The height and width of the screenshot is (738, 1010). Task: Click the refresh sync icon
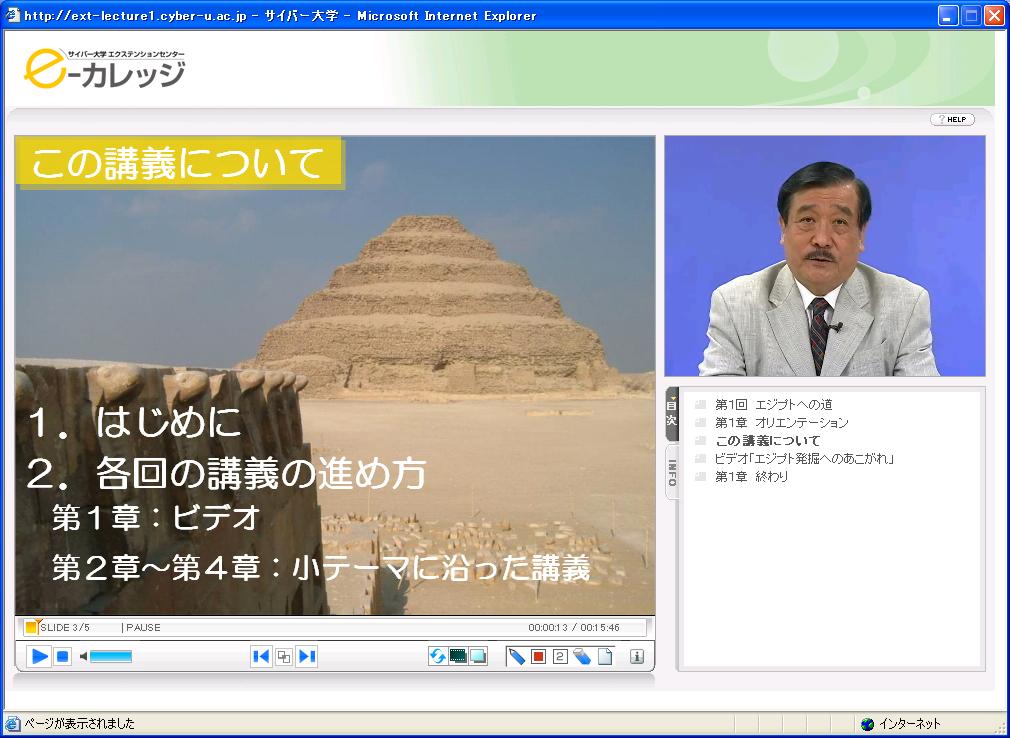click(x=437, y=656)
